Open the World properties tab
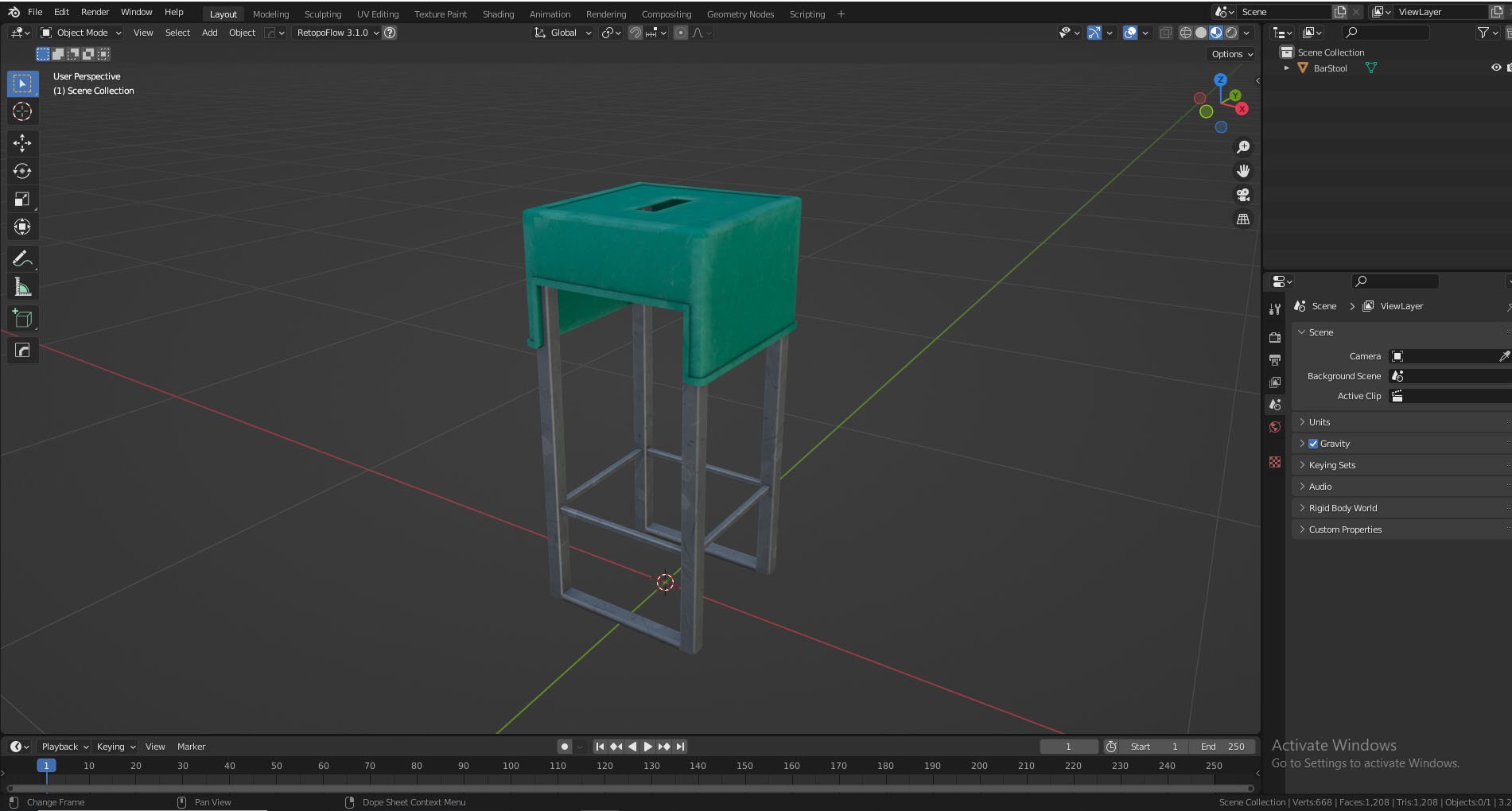Image resolution: width=1512 pixels, height=811 pixels. coord(1275,427)
